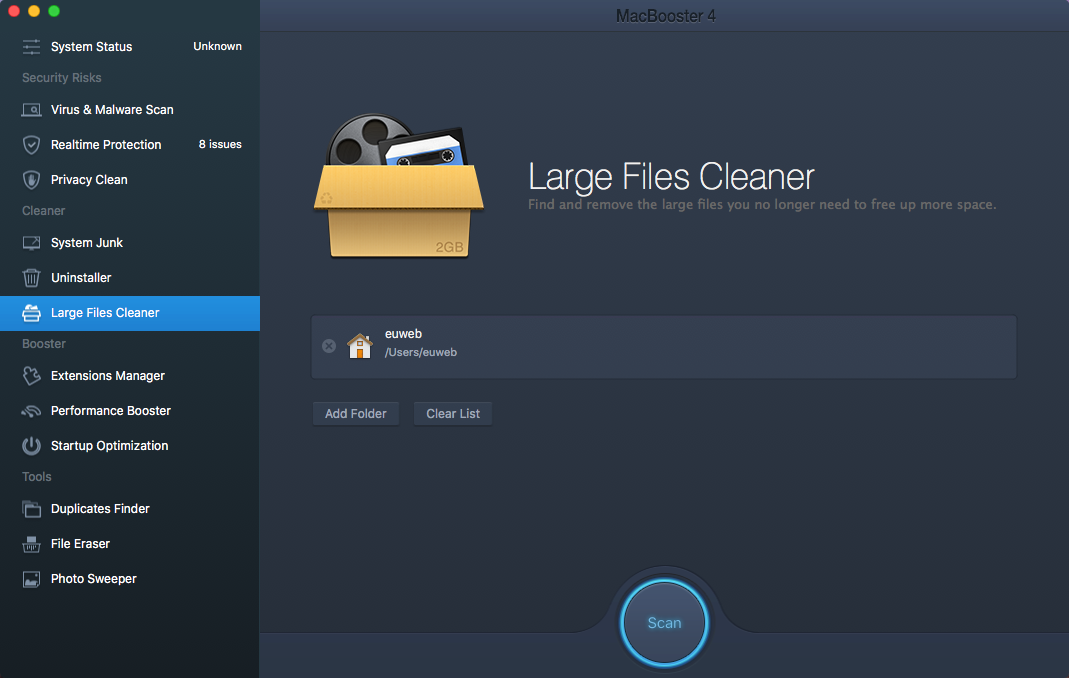The image size is (1069, 678).
Task: Open System Junk cleaner
Action: pos(130,243)
